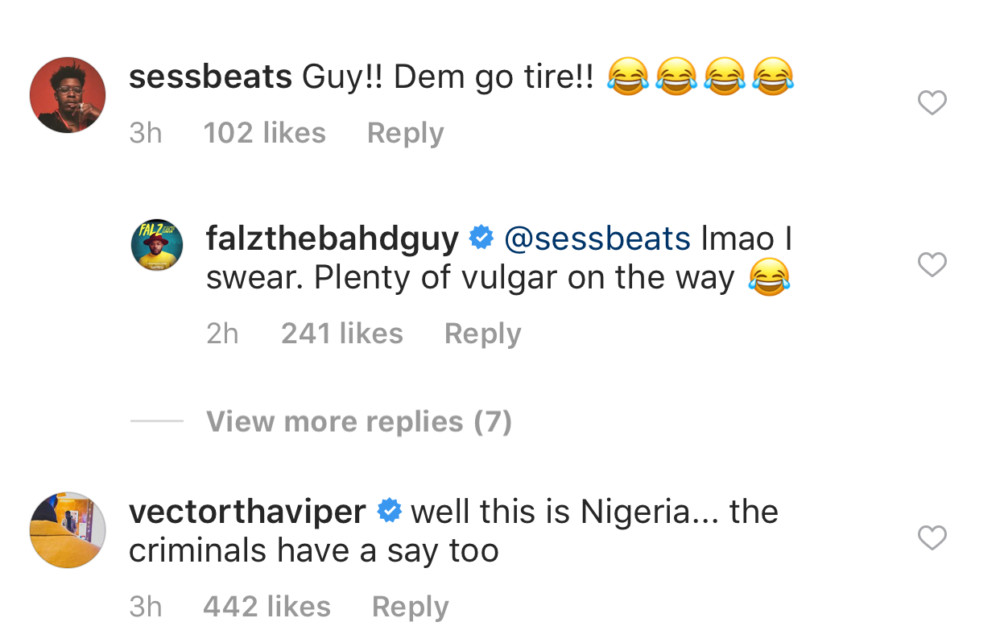
Task: Open the sessbeats username link
Action: (x=210, y=77)
